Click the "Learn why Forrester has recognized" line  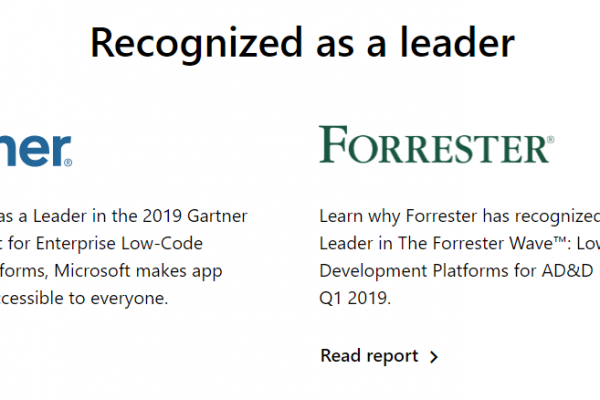pyautogui.click(x=459, y=216)
